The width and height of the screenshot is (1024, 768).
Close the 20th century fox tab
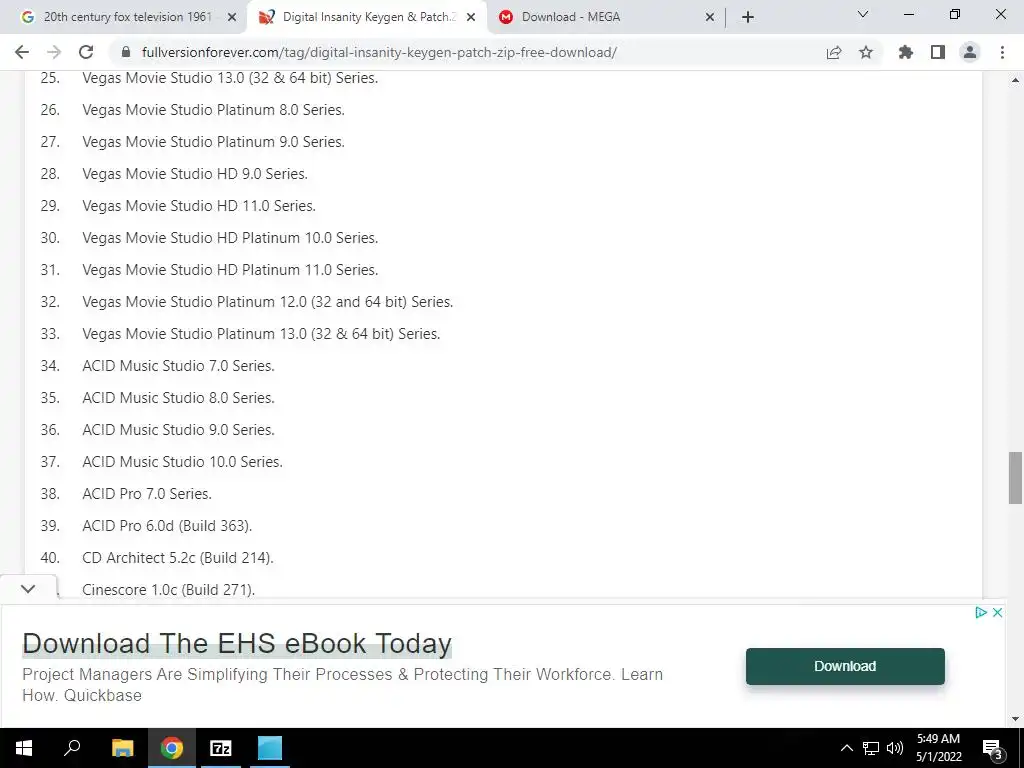click(232, 18)
